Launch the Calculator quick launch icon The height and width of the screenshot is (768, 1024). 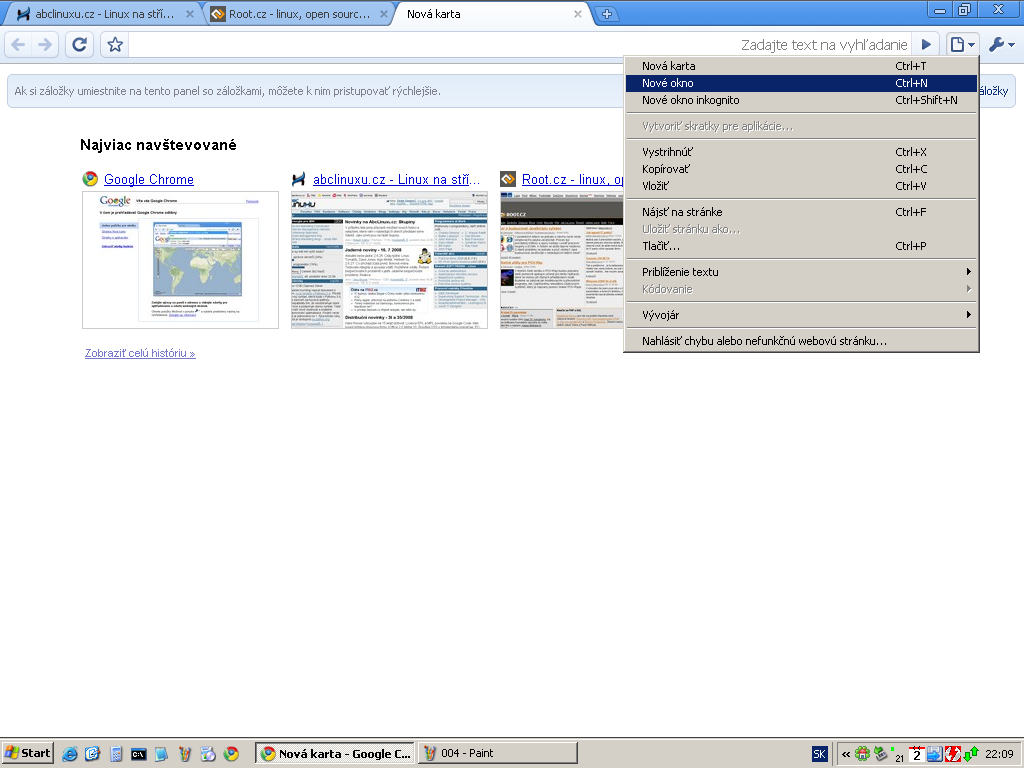click(x=116, y=754)
